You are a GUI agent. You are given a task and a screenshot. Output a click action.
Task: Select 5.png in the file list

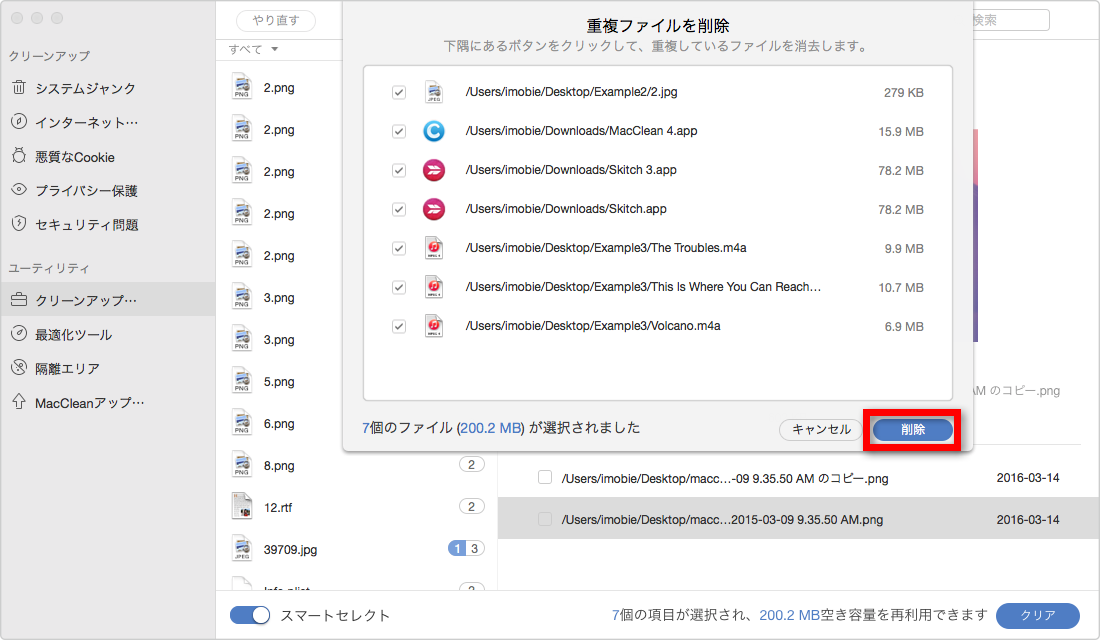[281, 381]
